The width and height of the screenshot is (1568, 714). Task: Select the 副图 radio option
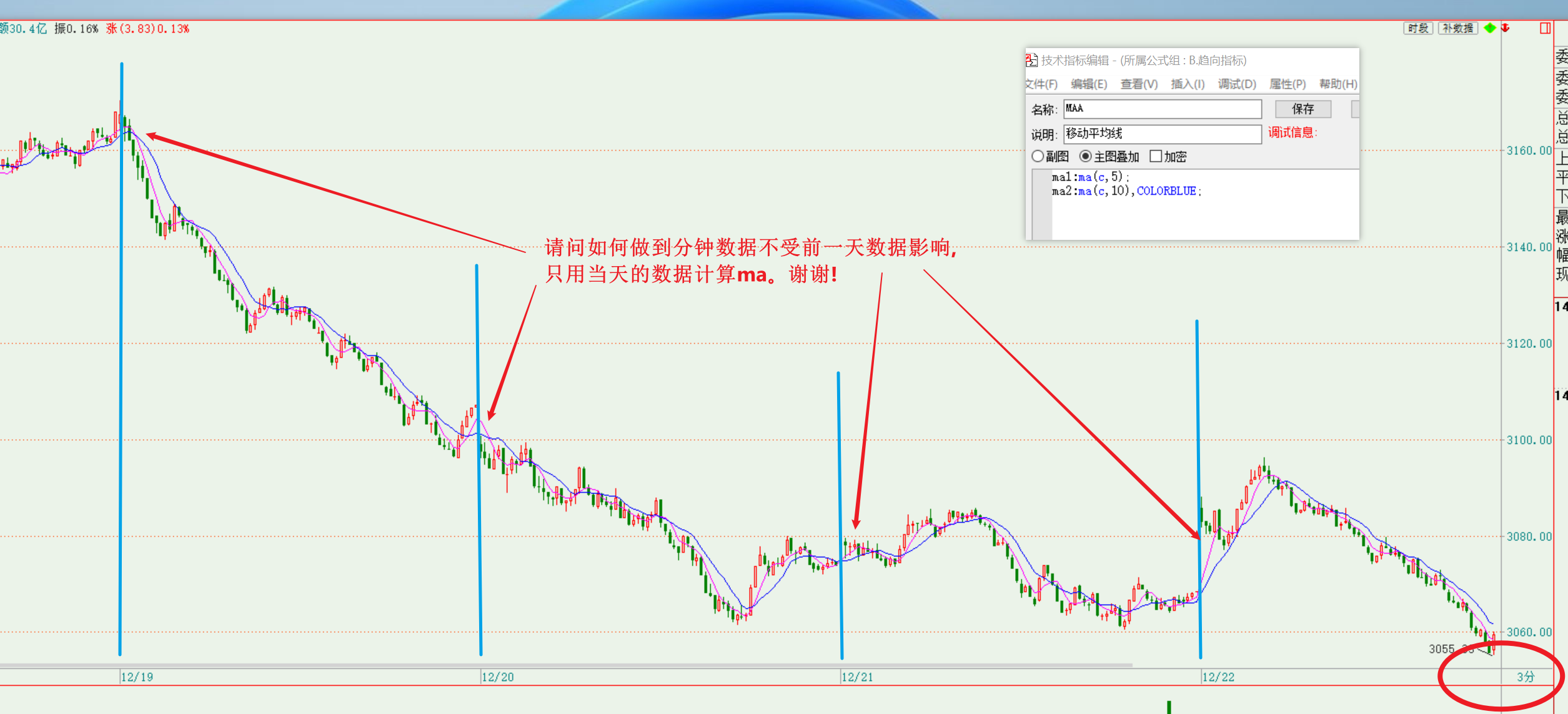[x=1038, y=156]
